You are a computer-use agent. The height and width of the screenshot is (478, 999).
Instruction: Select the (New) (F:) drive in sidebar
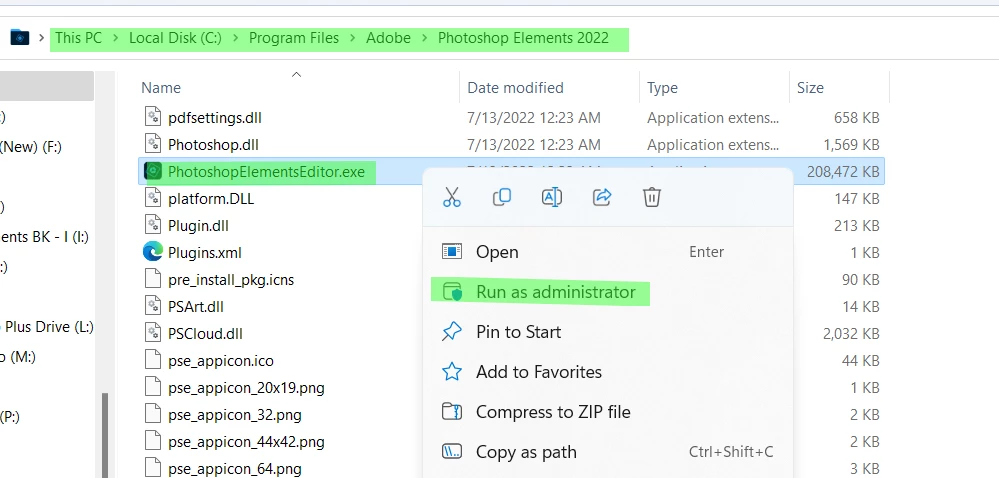31,147
